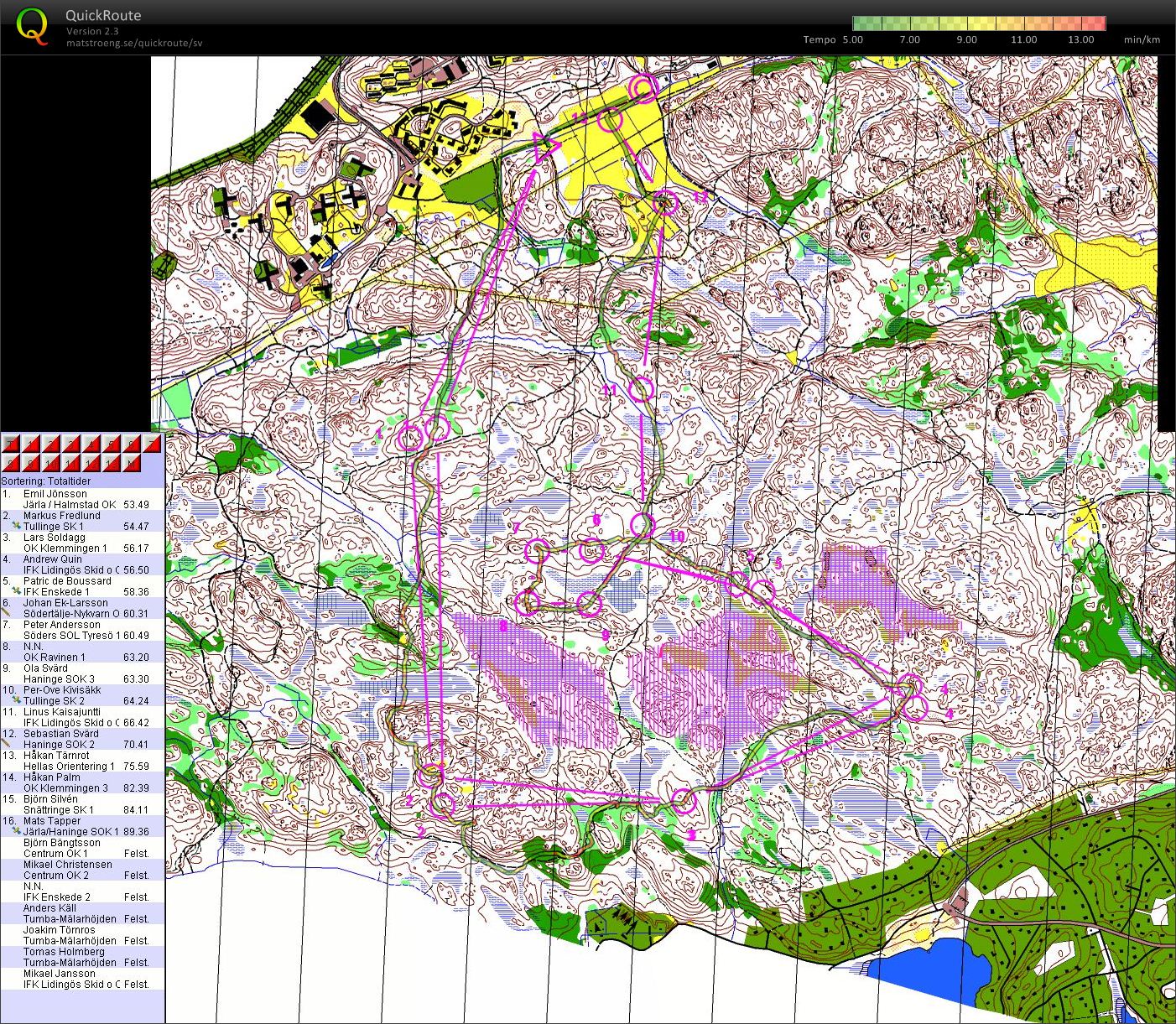
Task: Select runner Johan Ek-Larsson in results list
Action: point(65,603)
